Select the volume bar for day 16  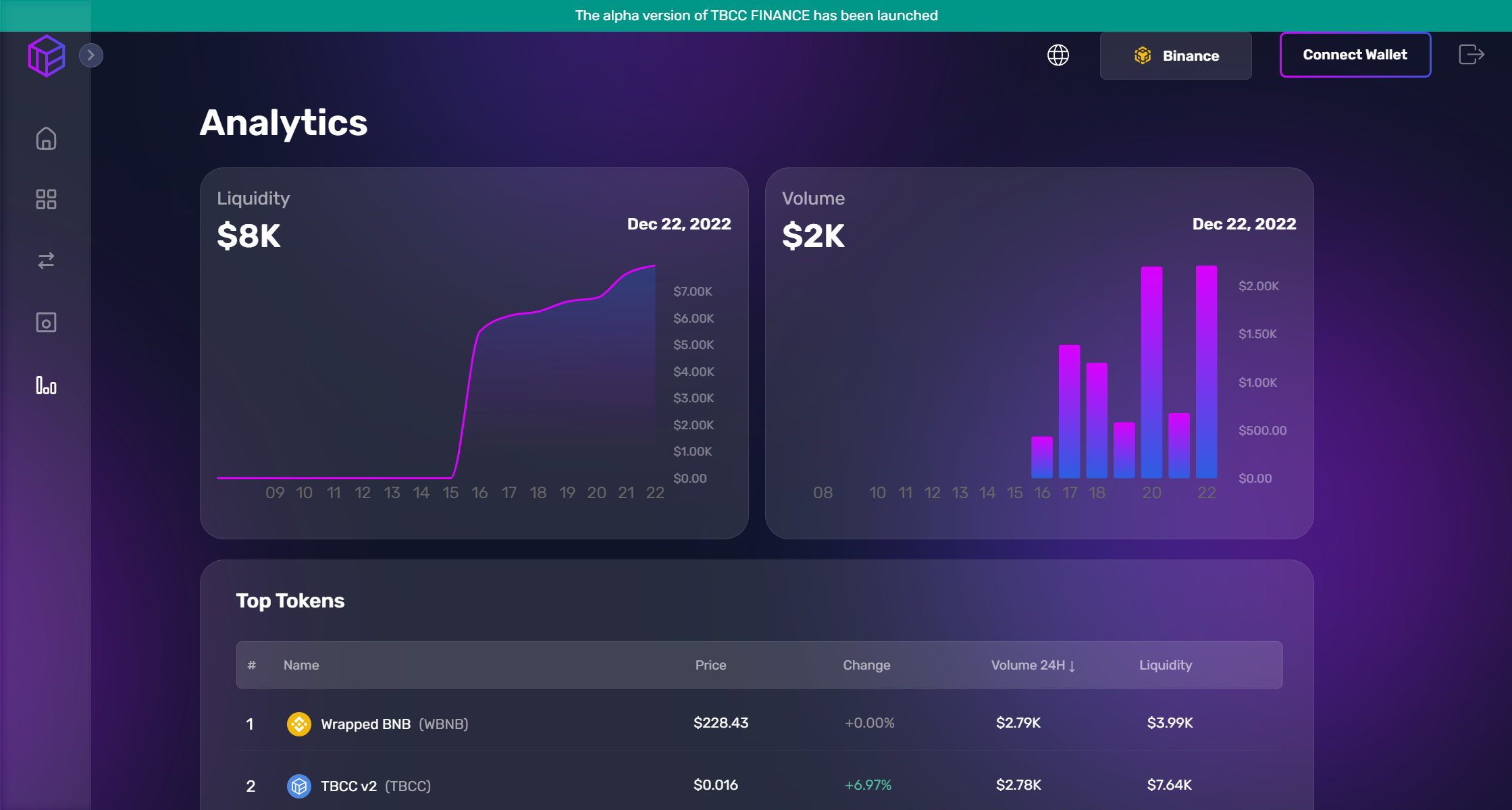click(1042, 457)
